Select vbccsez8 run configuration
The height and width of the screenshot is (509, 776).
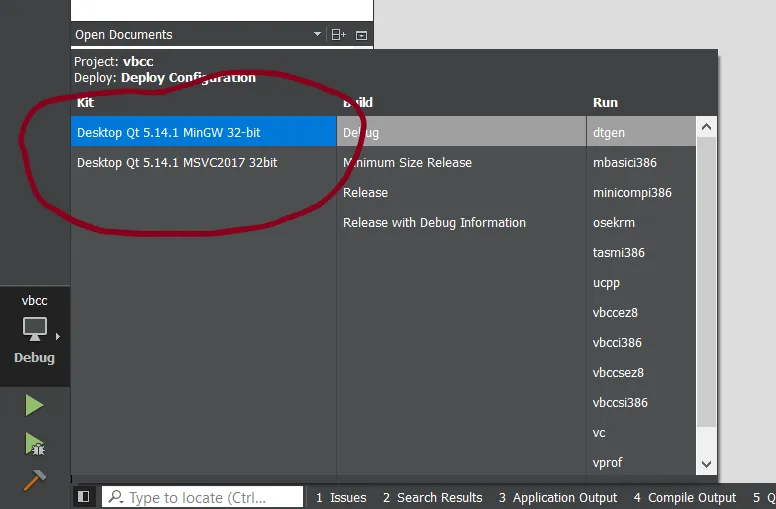pyautogui.click(x=641, y=372)
